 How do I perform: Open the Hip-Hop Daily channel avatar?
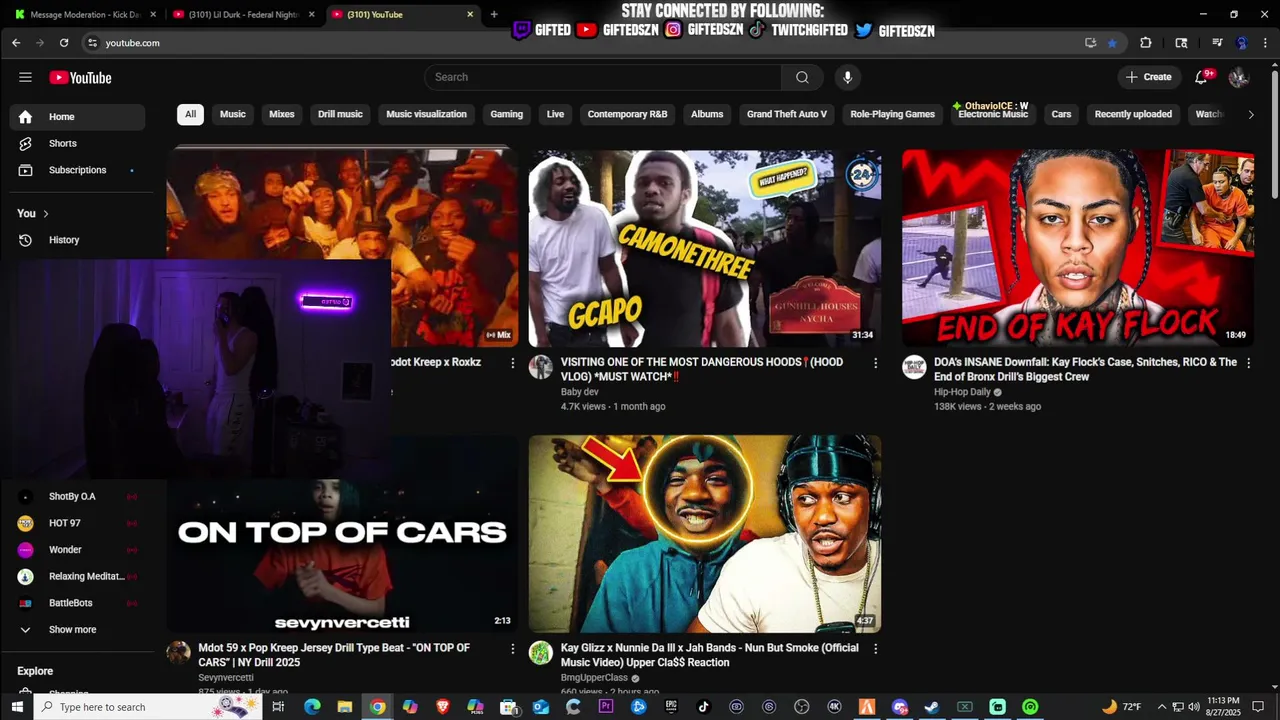tap(914, 367)
